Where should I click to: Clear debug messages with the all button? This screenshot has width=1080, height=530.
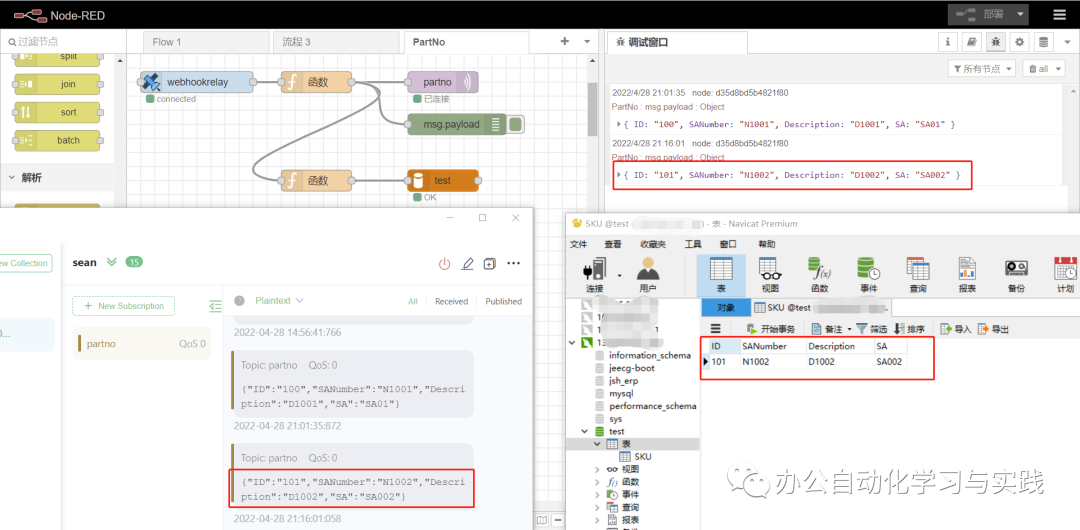(x=1042, y=68)
